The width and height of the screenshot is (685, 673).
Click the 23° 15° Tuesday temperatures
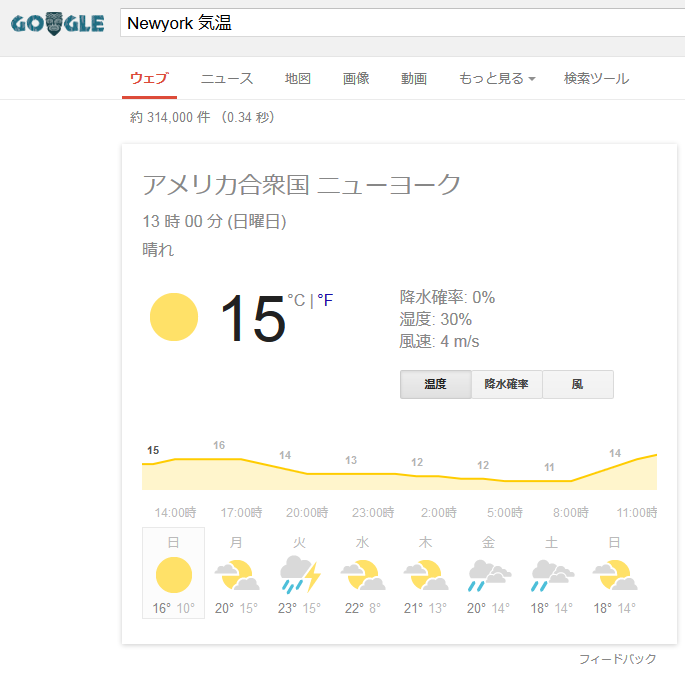point(299,608)
